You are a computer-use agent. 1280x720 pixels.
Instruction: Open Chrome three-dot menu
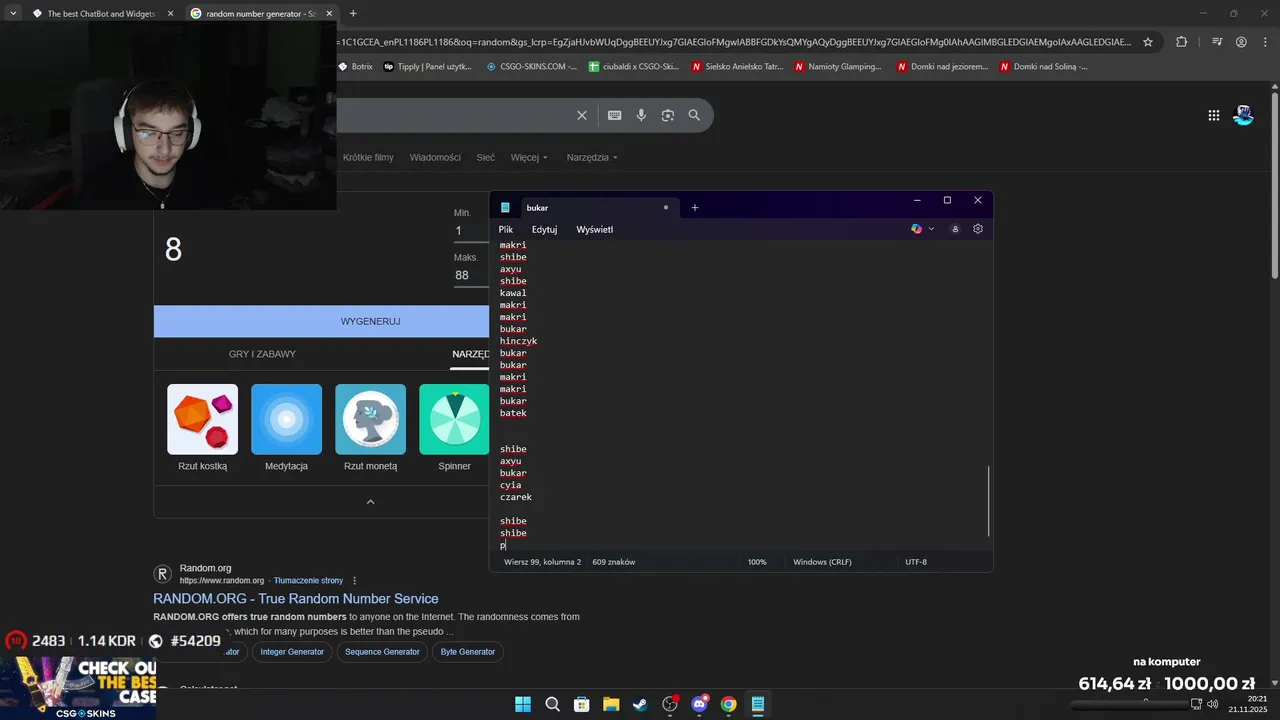tap(1265, 42)
